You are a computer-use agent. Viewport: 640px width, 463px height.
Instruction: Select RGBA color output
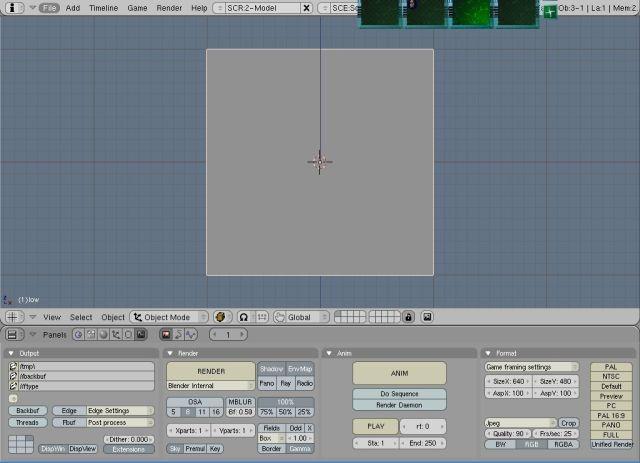563,444
